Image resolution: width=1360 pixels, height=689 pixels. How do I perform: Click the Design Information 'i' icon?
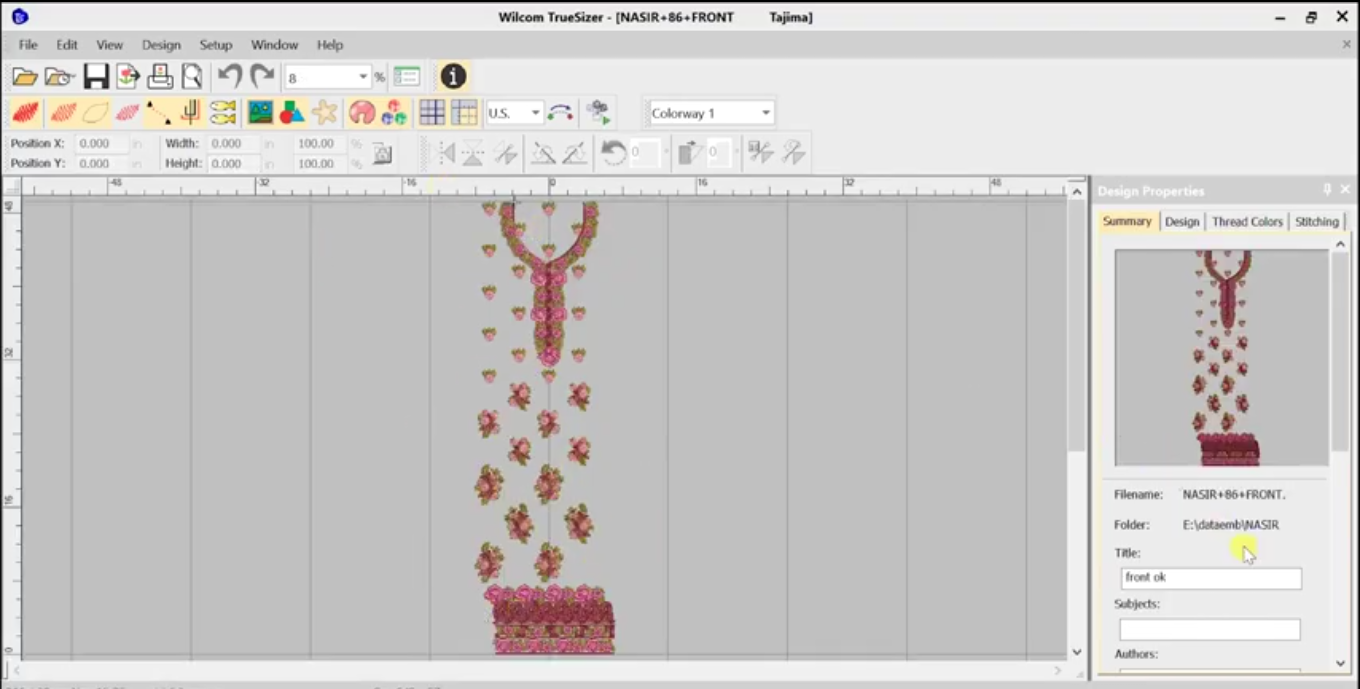pyautogui.click(x=453, y=77)
